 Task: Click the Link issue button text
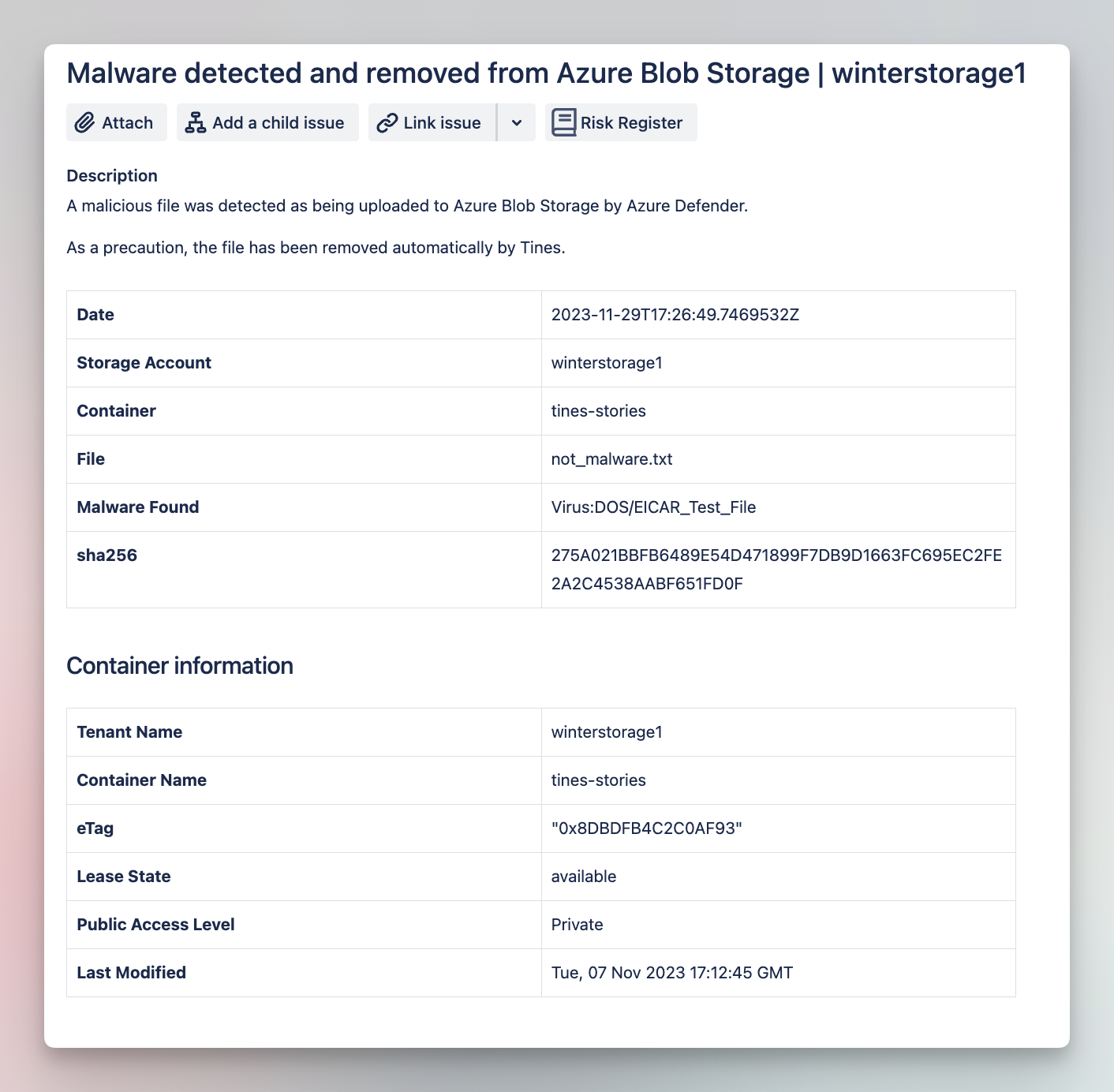point(442,123)
